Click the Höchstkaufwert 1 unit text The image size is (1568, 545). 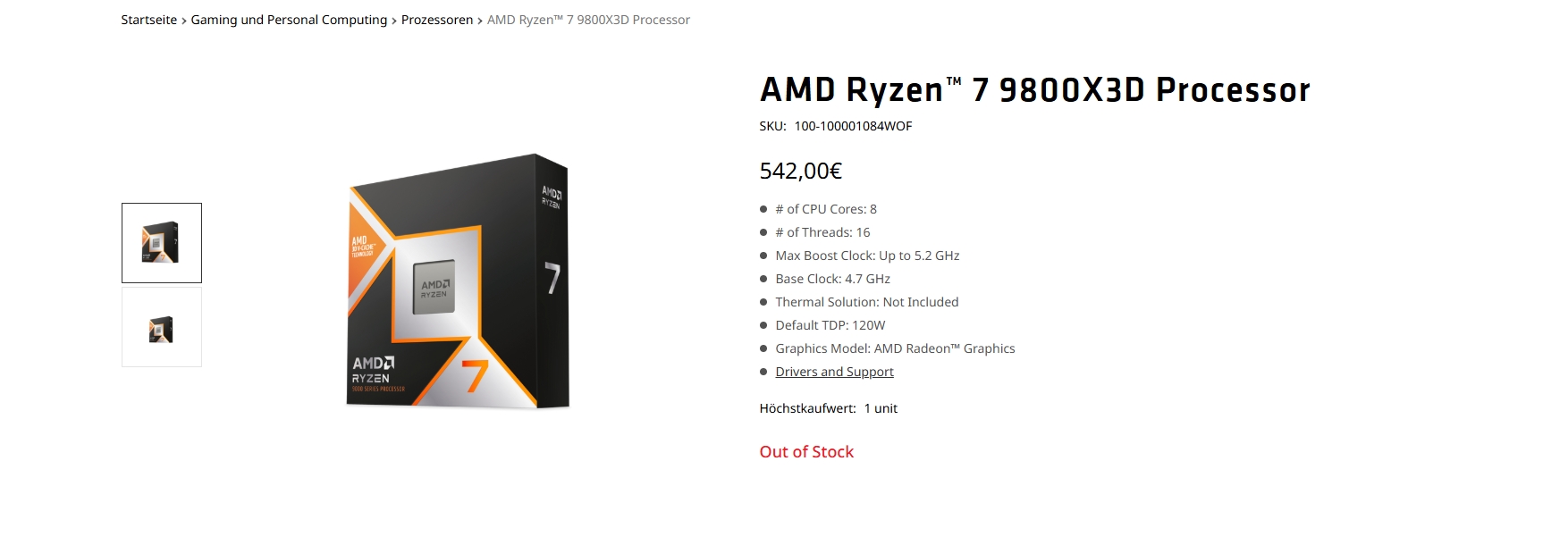tap(828, 408)
